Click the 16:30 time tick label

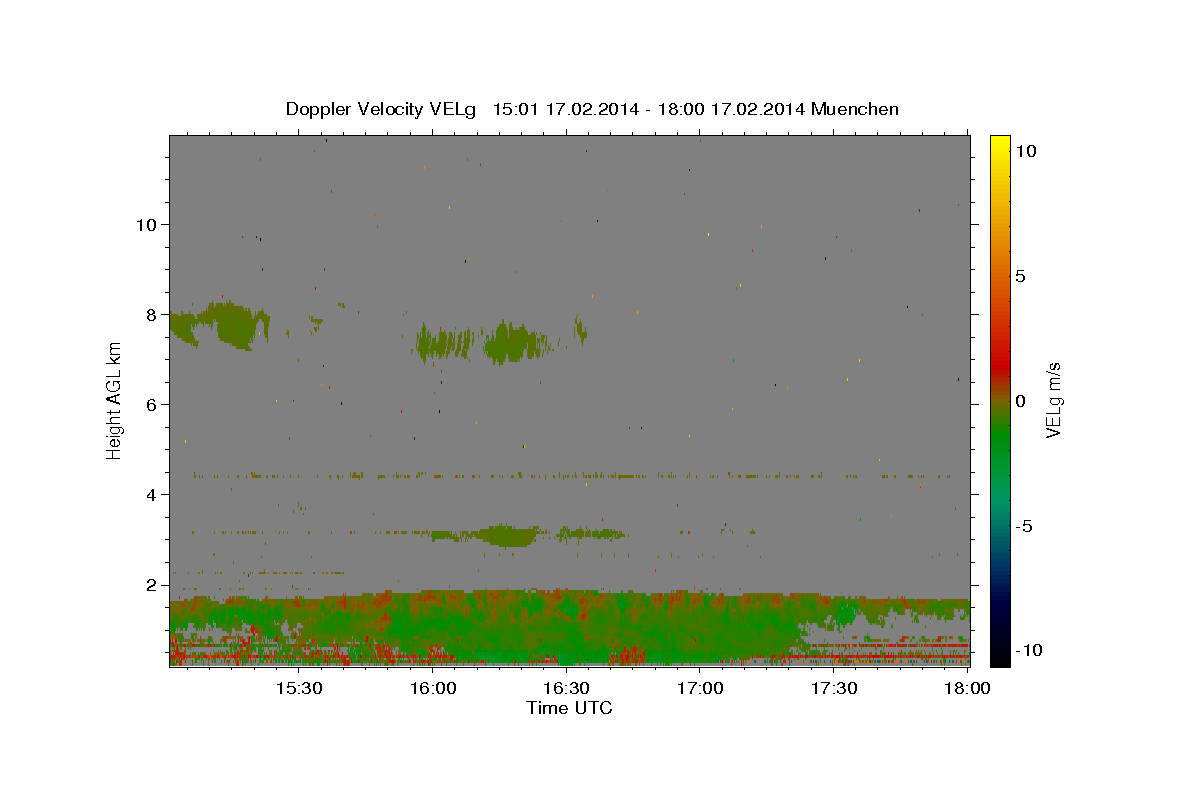(x=567, y=689)
